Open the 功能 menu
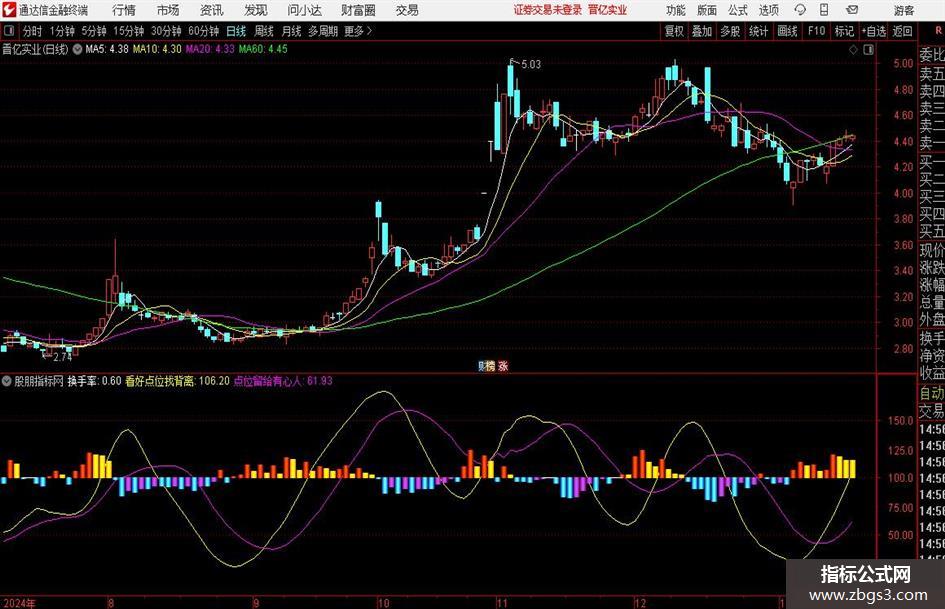This screenshot has width=945, height=609. (676, 10)
